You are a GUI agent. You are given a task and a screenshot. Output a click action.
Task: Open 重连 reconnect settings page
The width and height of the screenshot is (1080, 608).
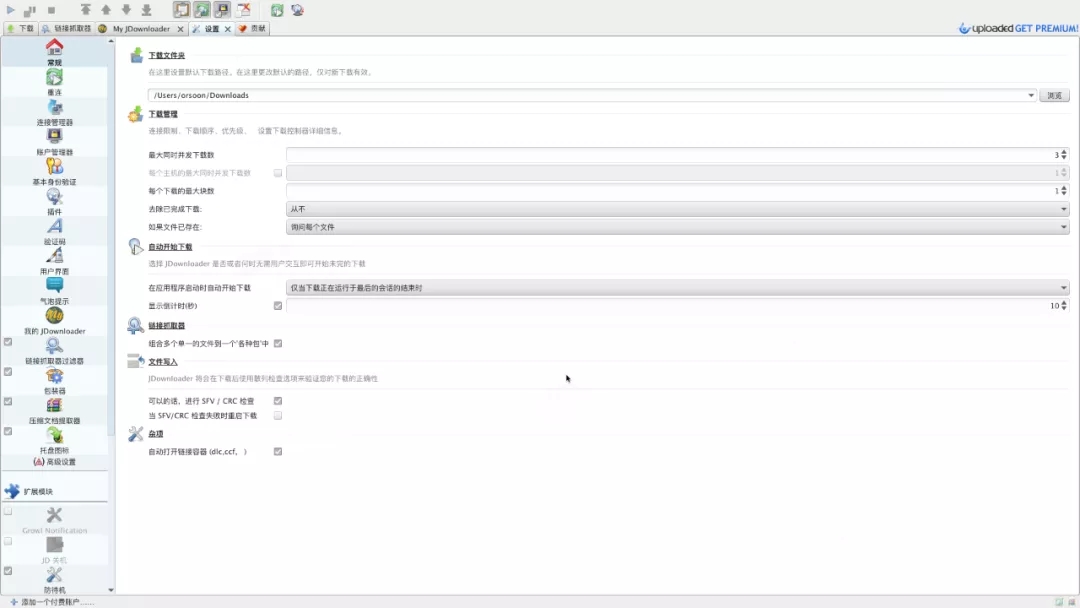[x=54, y=82]
